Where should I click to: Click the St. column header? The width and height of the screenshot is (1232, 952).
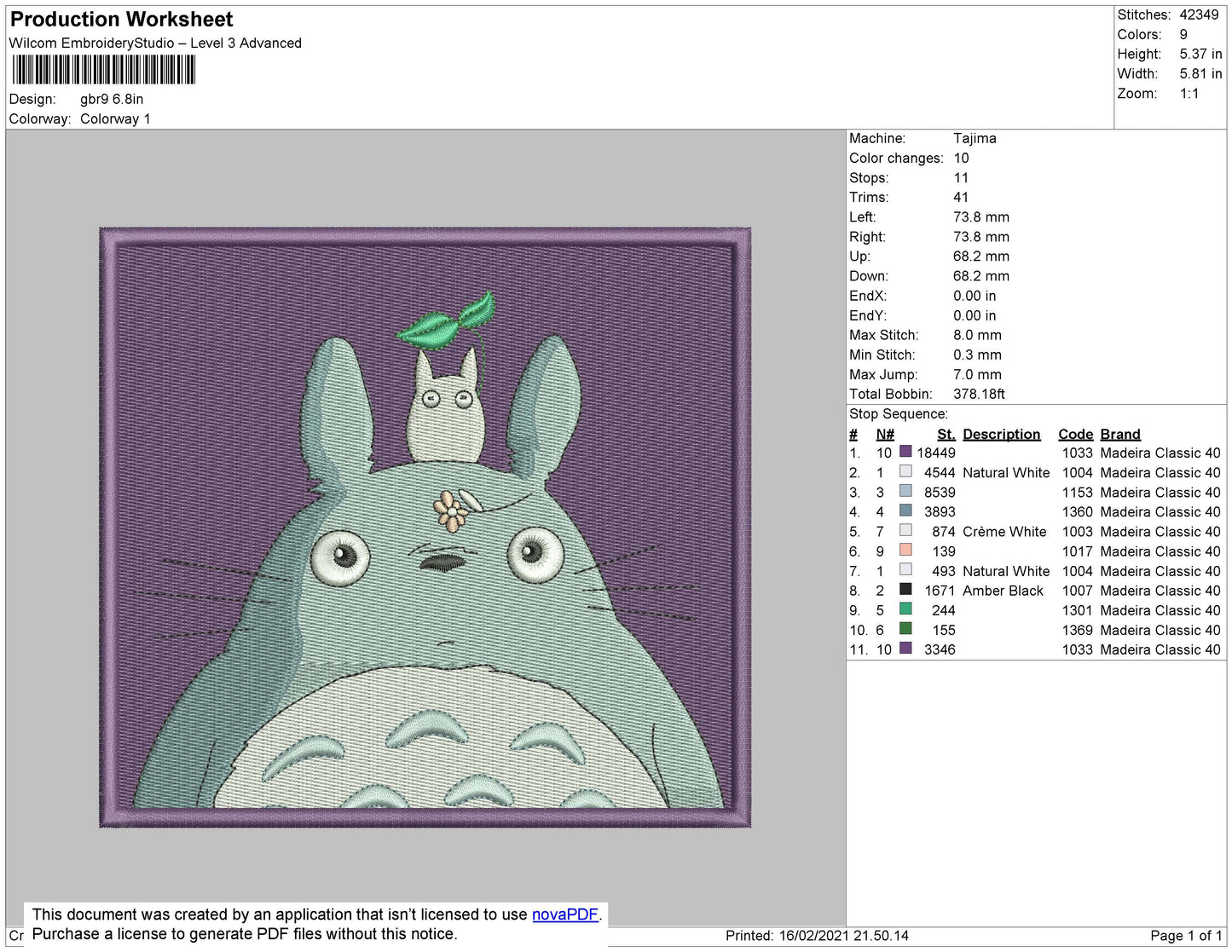point(946,434)
